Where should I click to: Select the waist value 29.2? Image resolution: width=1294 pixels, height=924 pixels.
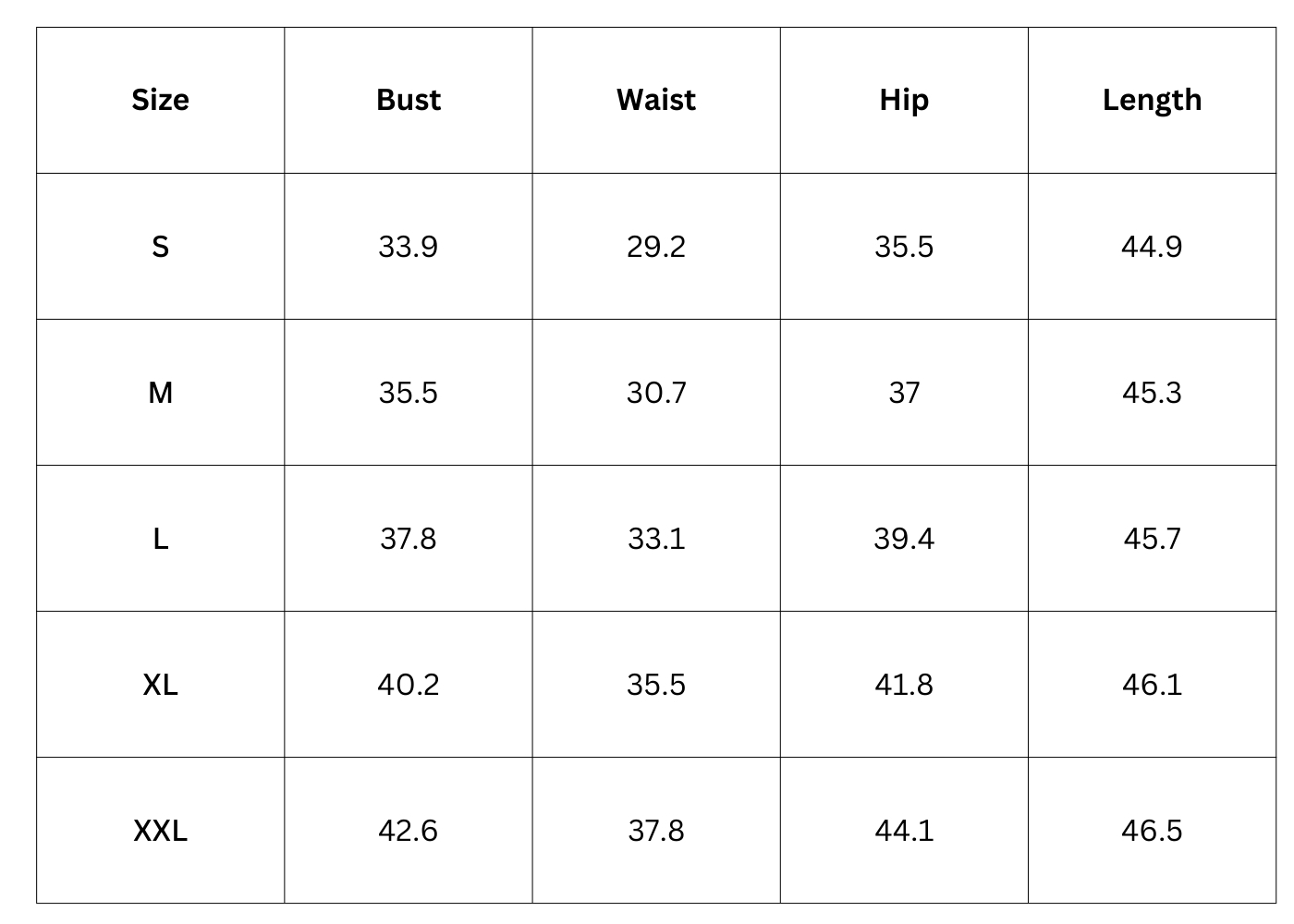click(x=656, y=247)
